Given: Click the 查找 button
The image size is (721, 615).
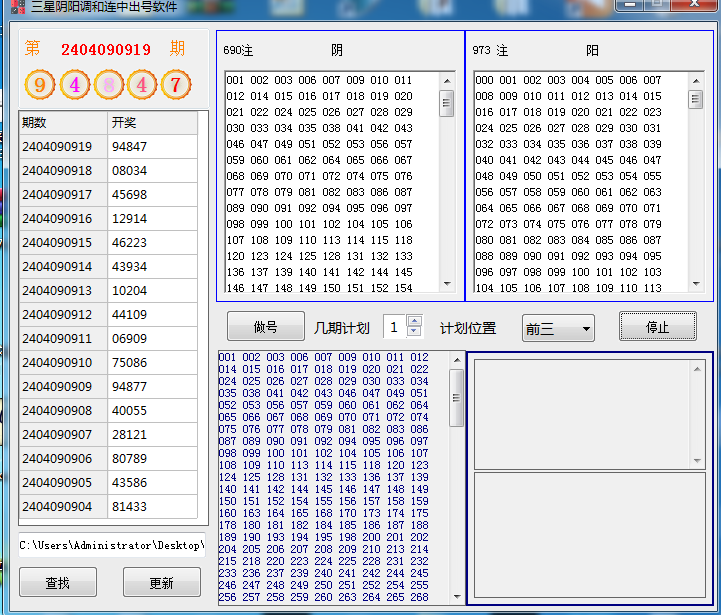Looking at the screenshot, I should (x=58, y=582).
